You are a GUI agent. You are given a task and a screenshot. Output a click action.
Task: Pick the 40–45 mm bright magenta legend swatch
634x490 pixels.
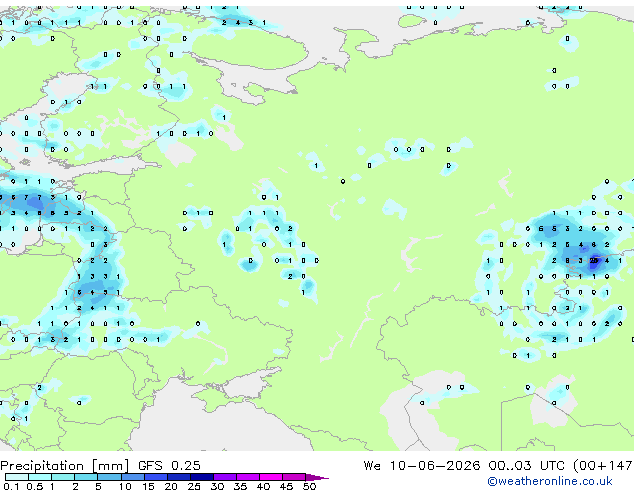tap(271, 477)
